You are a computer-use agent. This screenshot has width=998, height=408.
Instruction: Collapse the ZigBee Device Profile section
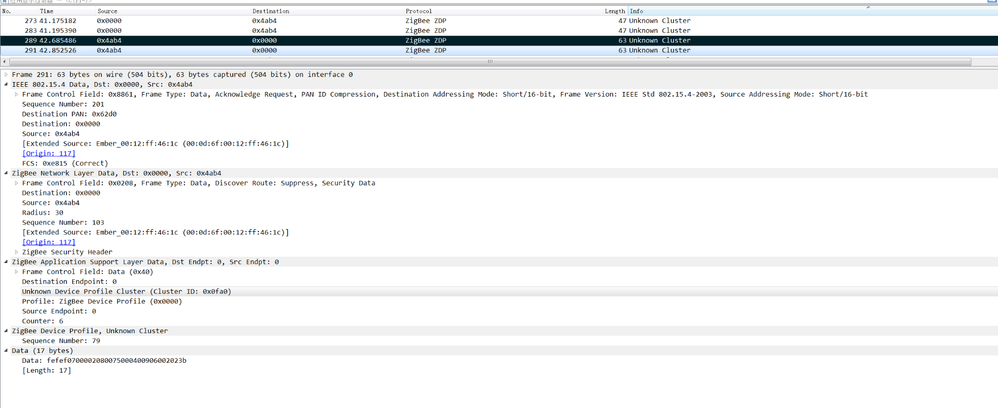tap(6, 331)
